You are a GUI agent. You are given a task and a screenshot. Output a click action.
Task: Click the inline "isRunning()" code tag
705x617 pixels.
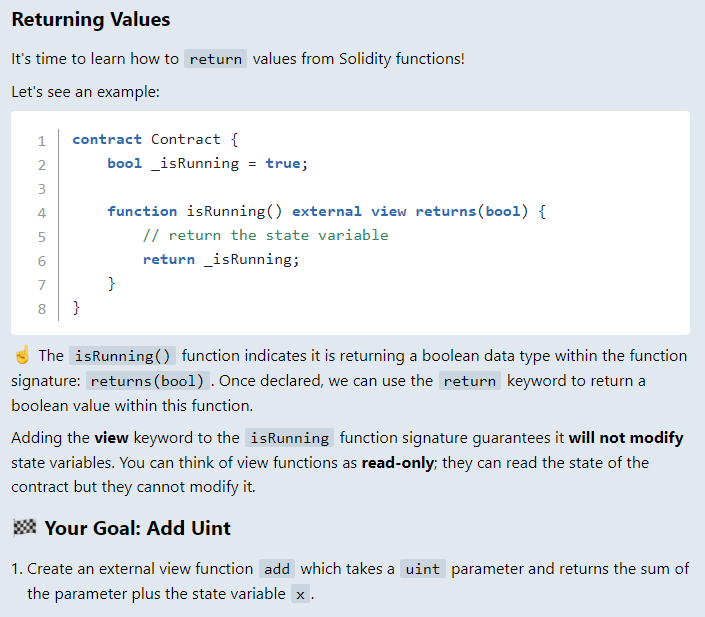pyautogui.click(x=123, y=356)
